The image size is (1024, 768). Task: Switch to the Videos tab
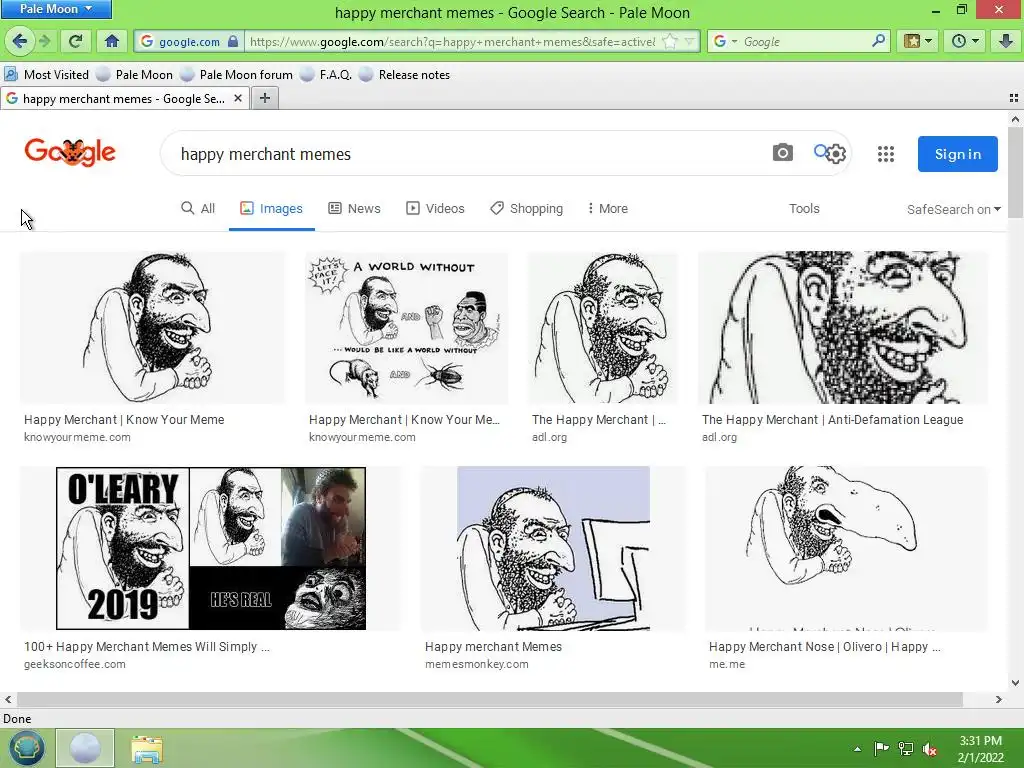click(x=435, y=208)
